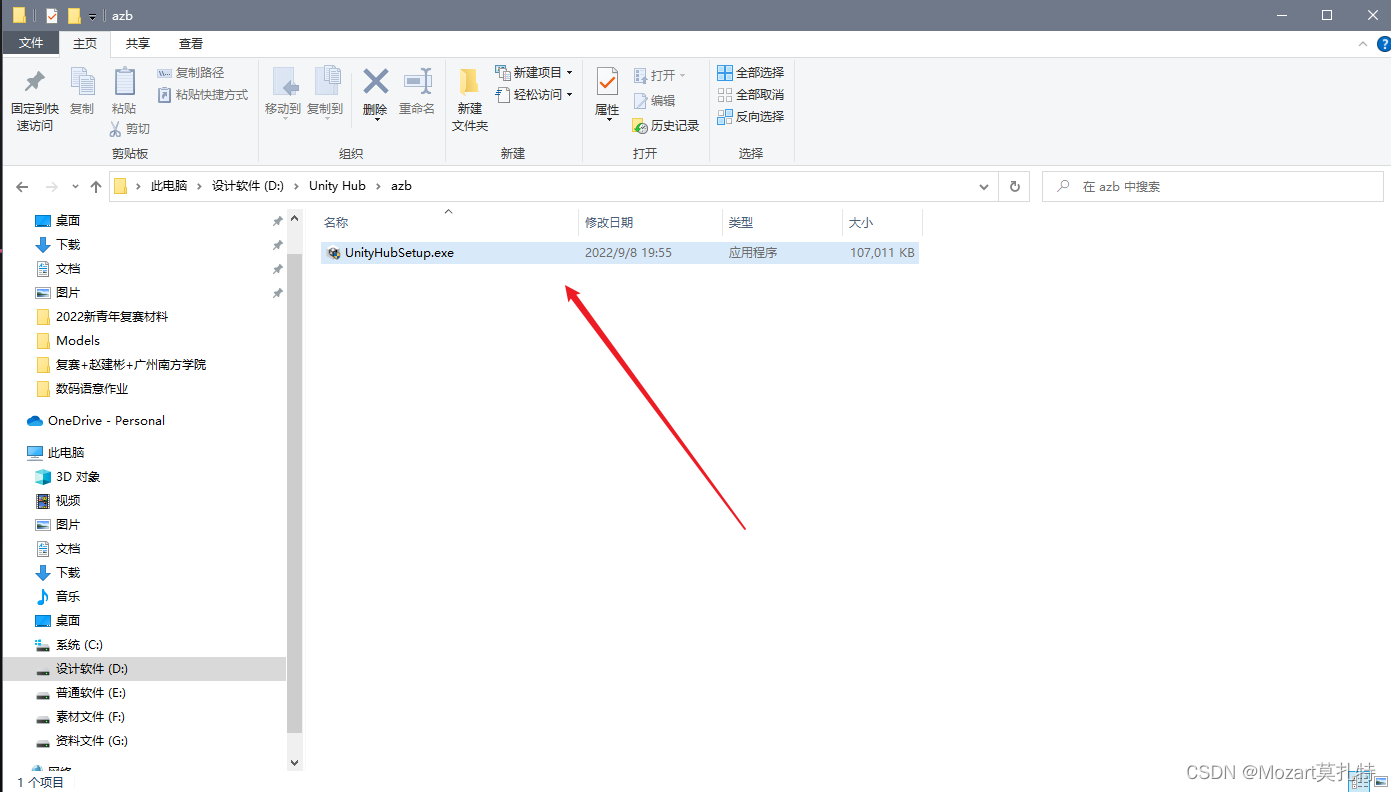Open Desktop (桌面) in Quick Access
Viewport: 1391px width, 792px height.
[68, 221]
